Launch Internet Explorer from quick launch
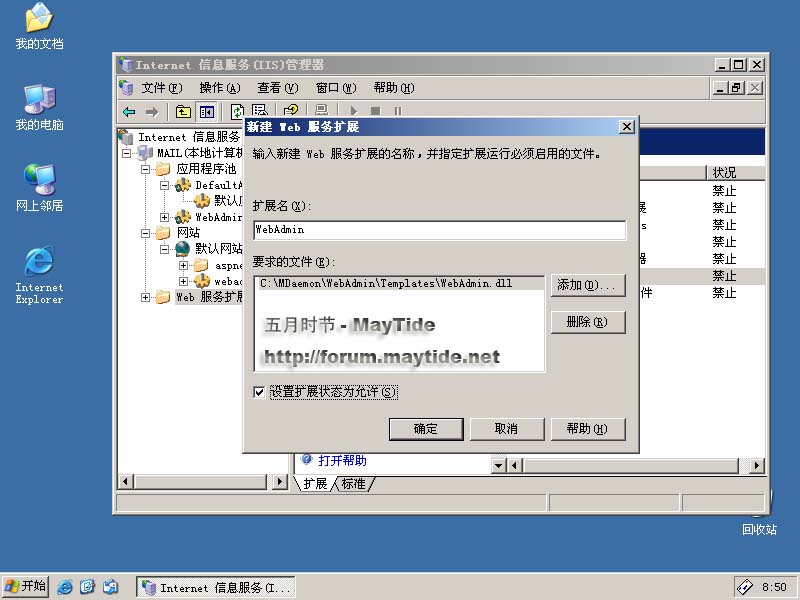 [65, 587]
